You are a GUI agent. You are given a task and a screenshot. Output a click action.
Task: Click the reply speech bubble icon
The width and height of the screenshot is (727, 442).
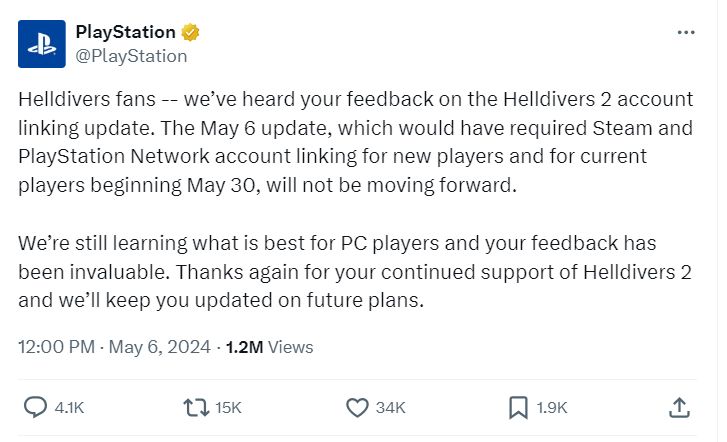(35, 407)
